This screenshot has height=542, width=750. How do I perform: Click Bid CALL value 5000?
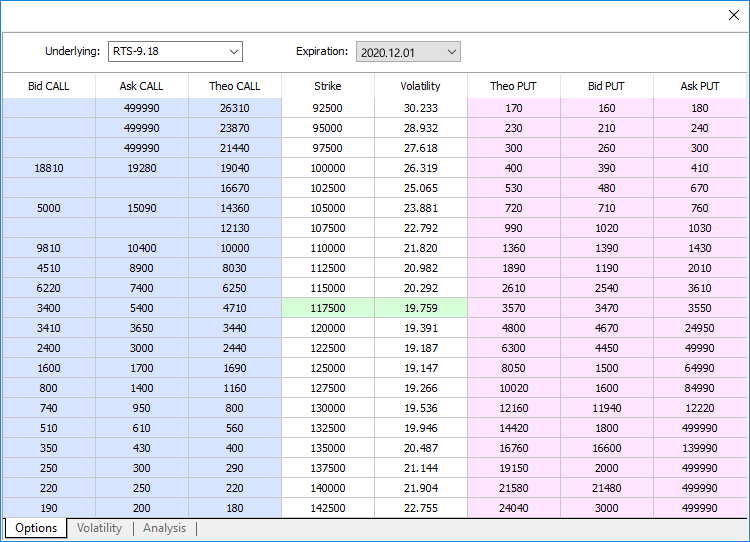tap(49, 208)
